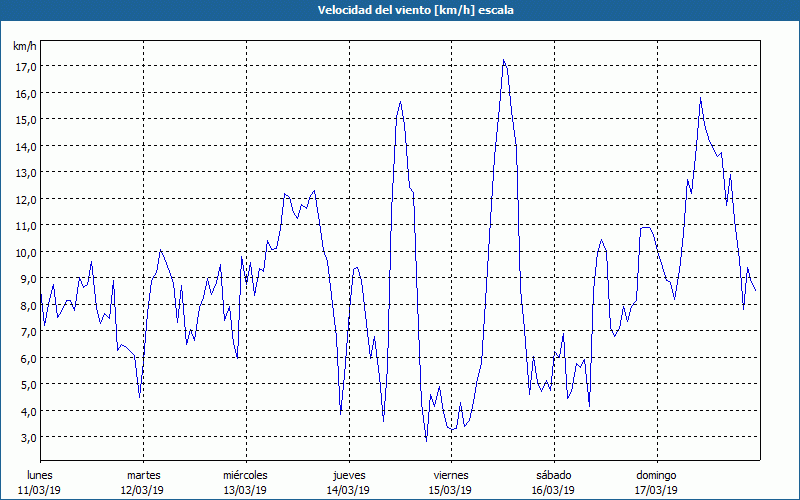This screenshot has height=500, width=800.
Task: Click the 9,0 y-axis value
Action: click(x=28, y=279)
